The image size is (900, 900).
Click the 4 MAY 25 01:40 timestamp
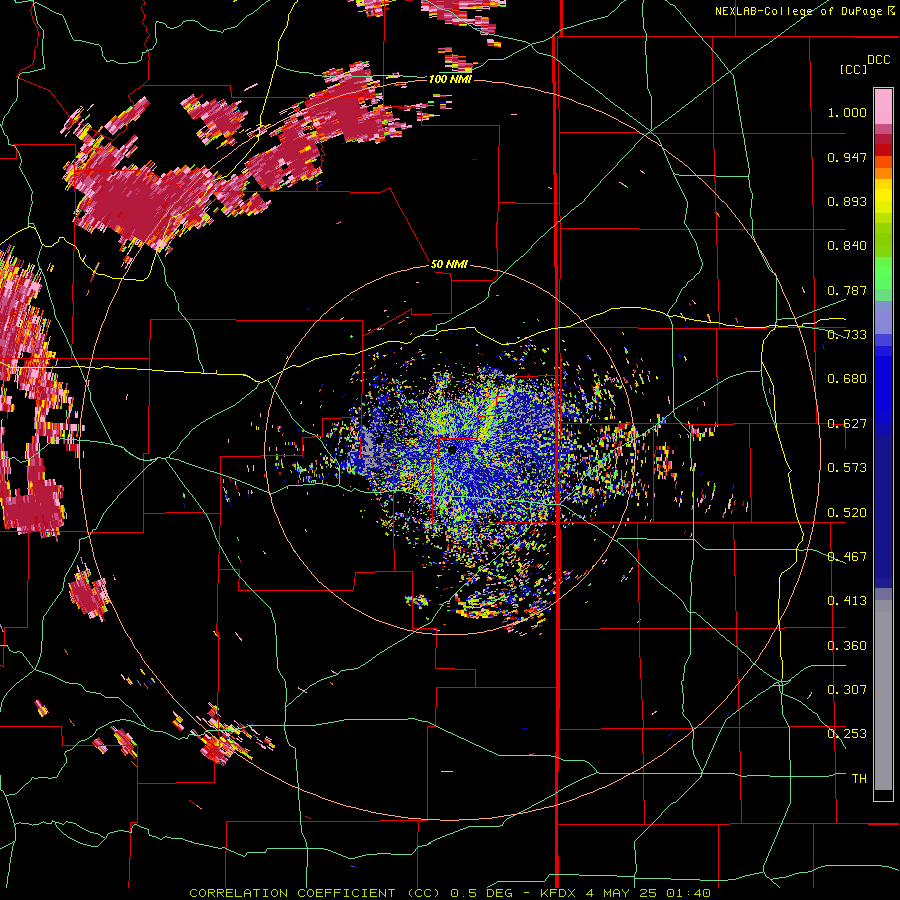(648, 893)
